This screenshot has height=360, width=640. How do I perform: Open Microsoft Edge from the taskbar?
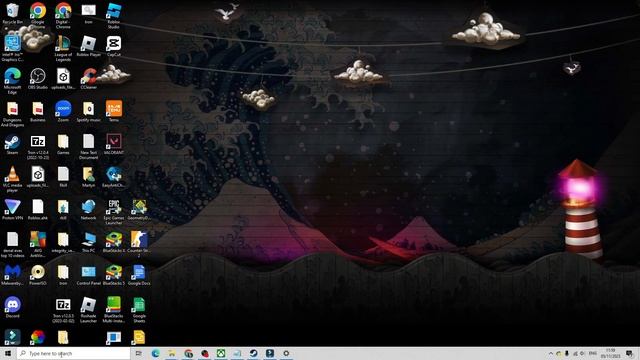(156, 353)
